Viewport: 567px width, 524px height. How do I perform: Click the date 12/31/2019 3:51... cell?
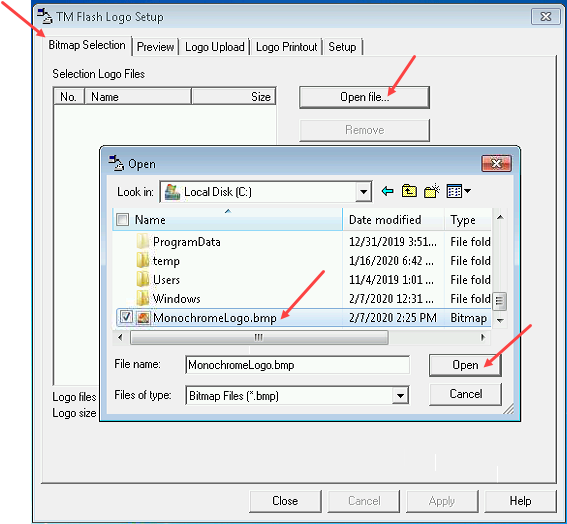(x=393, y=242)
